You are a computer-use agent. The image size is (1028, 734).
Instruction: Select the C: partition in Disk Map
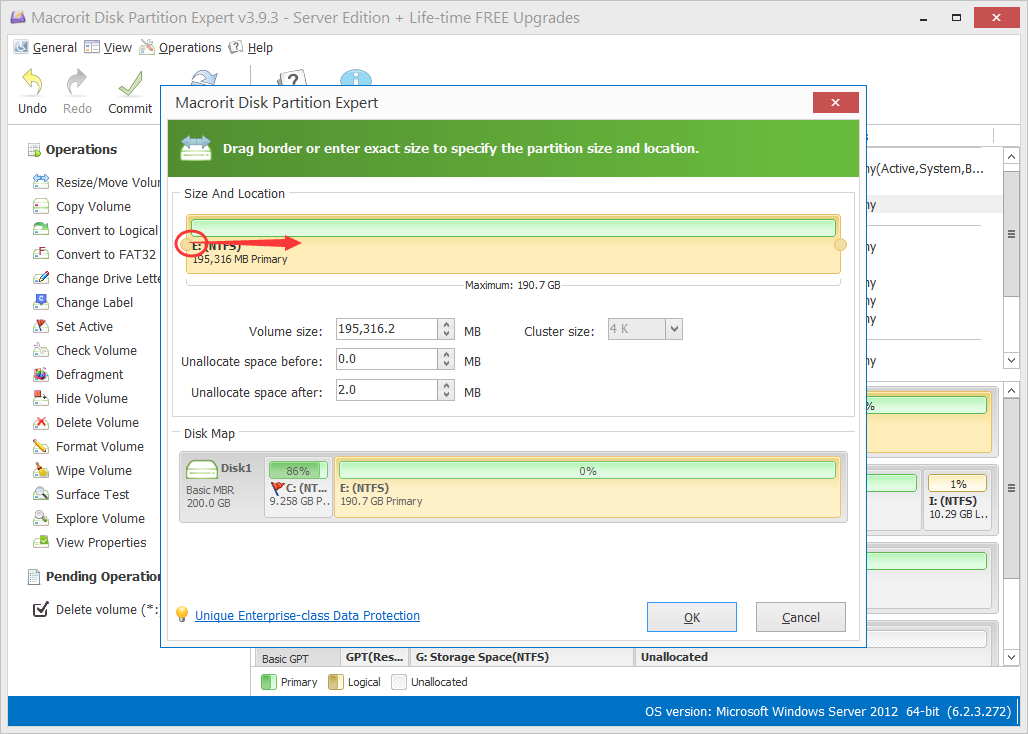tap(298, 487)
